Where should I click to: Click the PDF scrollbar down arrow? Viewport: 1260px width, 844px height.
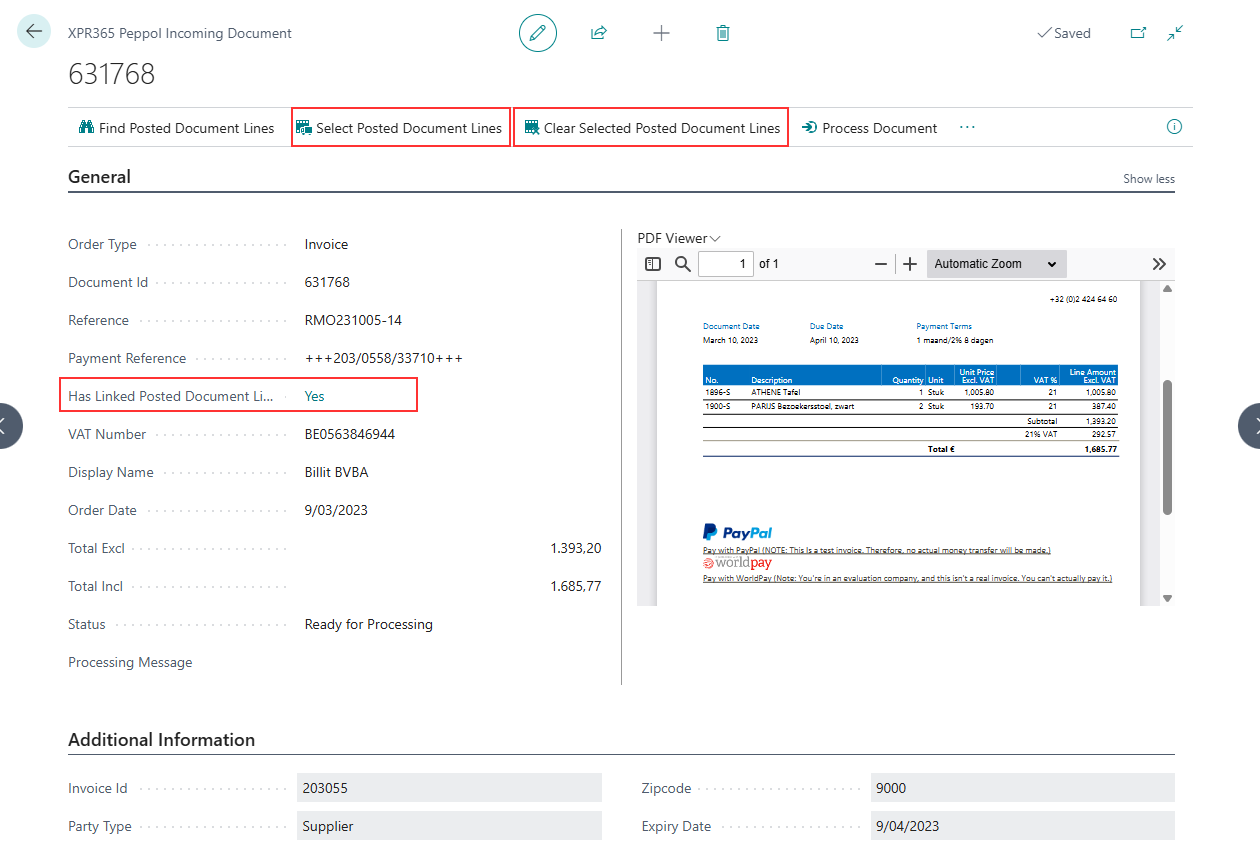[x=1167, y=598]
